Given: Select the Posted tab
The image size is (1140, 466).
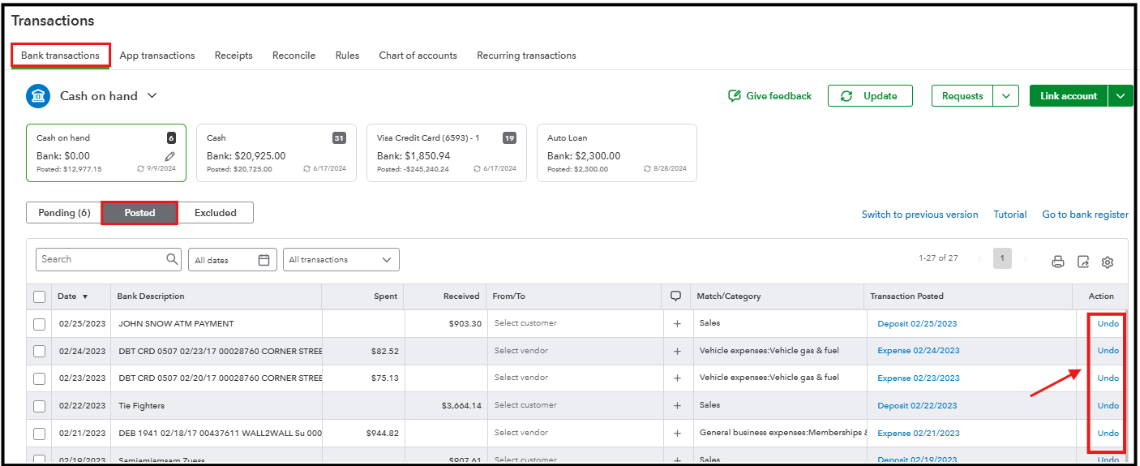Looking at the screenshot, I should pyautogui.click(x=140, y=213).
